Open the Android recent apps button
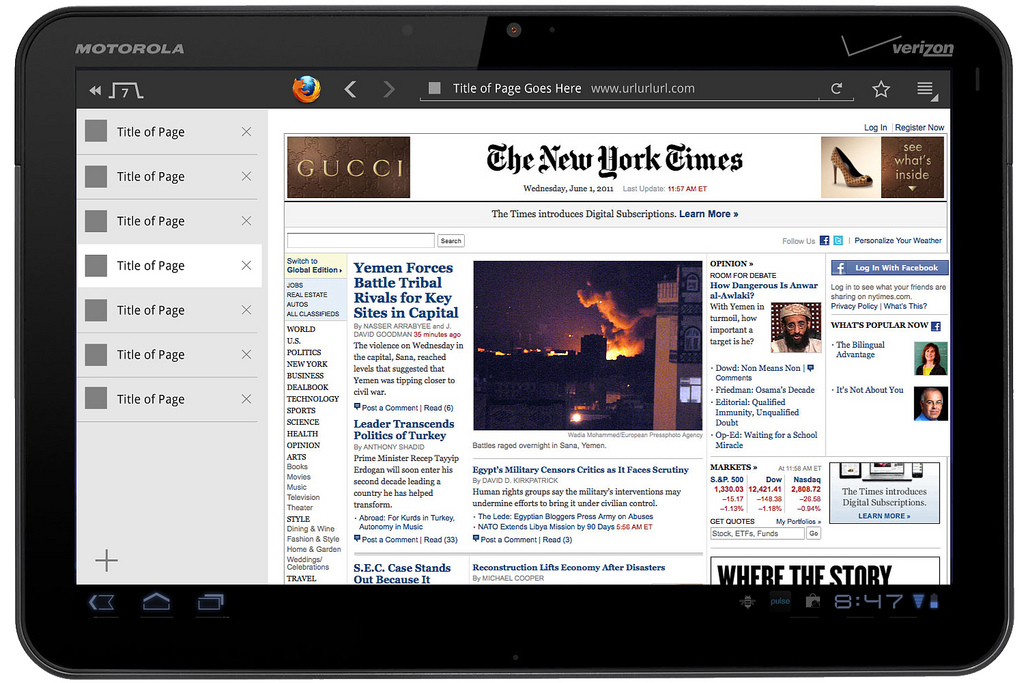1024x683 pixels. 210,601
